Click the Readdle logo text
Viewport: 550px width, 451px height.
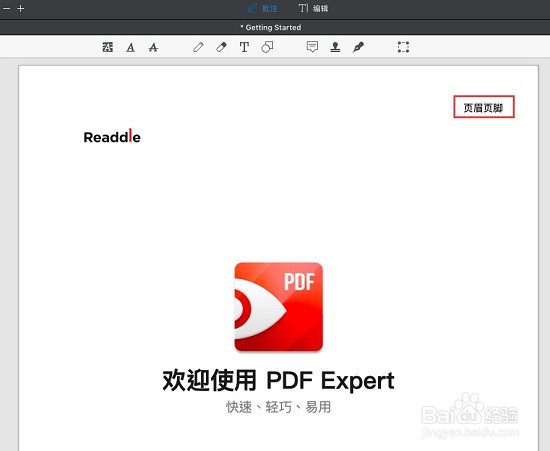coord(112,136)
